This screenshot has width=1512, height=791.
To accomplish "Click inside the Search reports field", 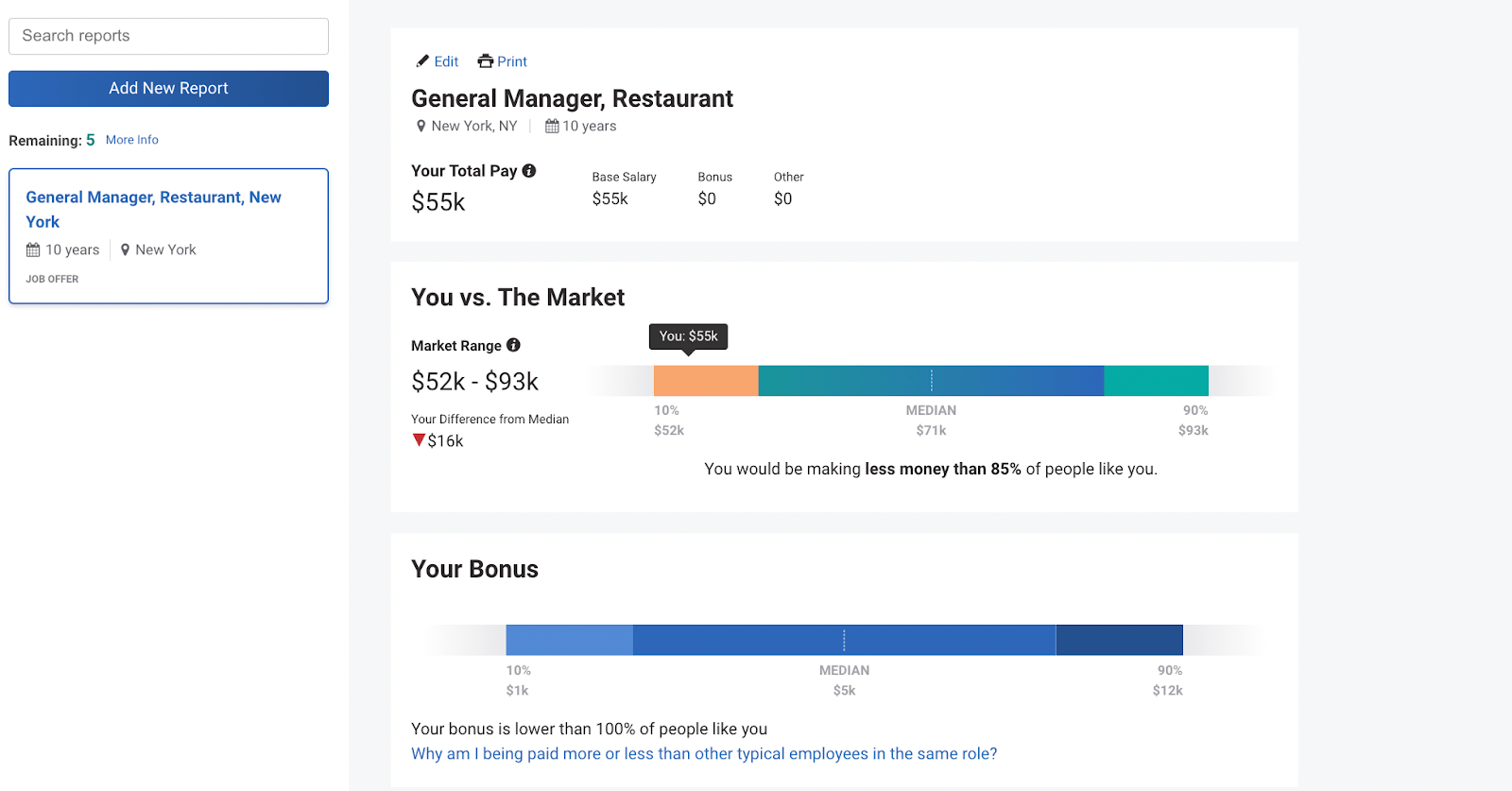I will (168, 36).
